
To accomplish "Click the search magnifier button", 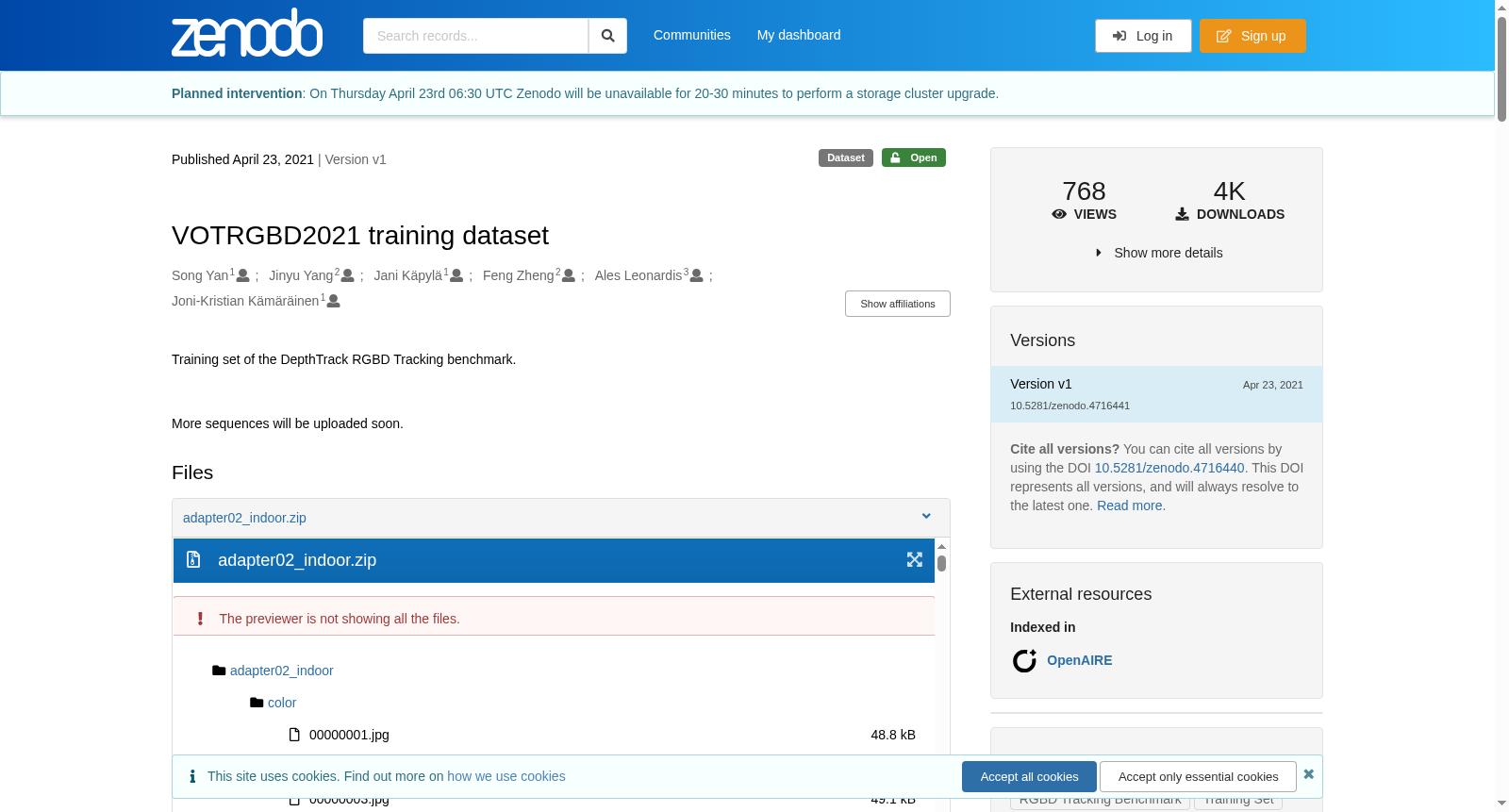I will (608, 36).
